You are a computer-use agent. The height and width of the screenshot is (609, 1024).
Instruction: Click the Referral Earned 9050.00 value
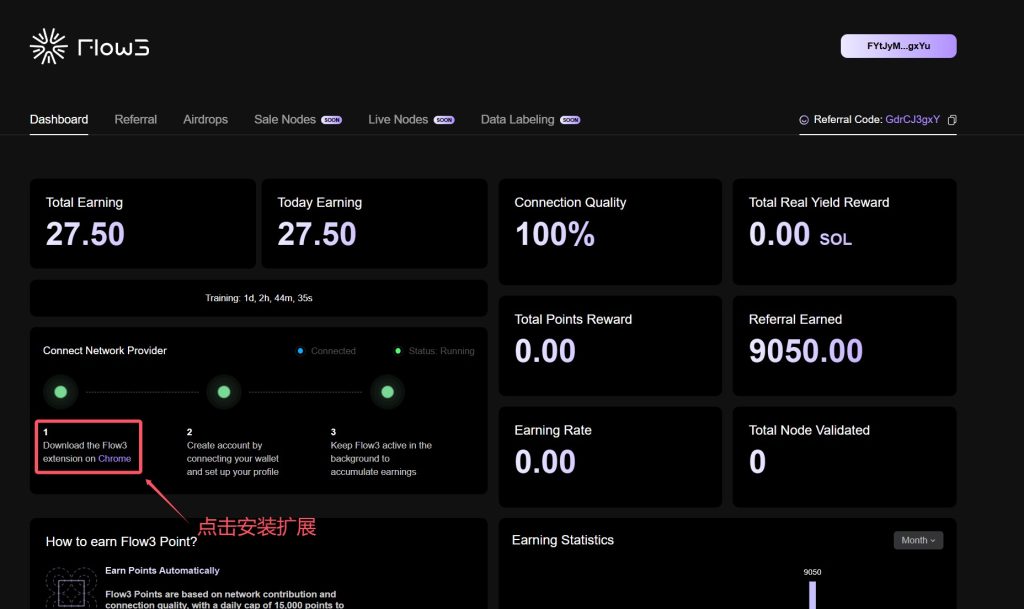[x=806, y=351]
